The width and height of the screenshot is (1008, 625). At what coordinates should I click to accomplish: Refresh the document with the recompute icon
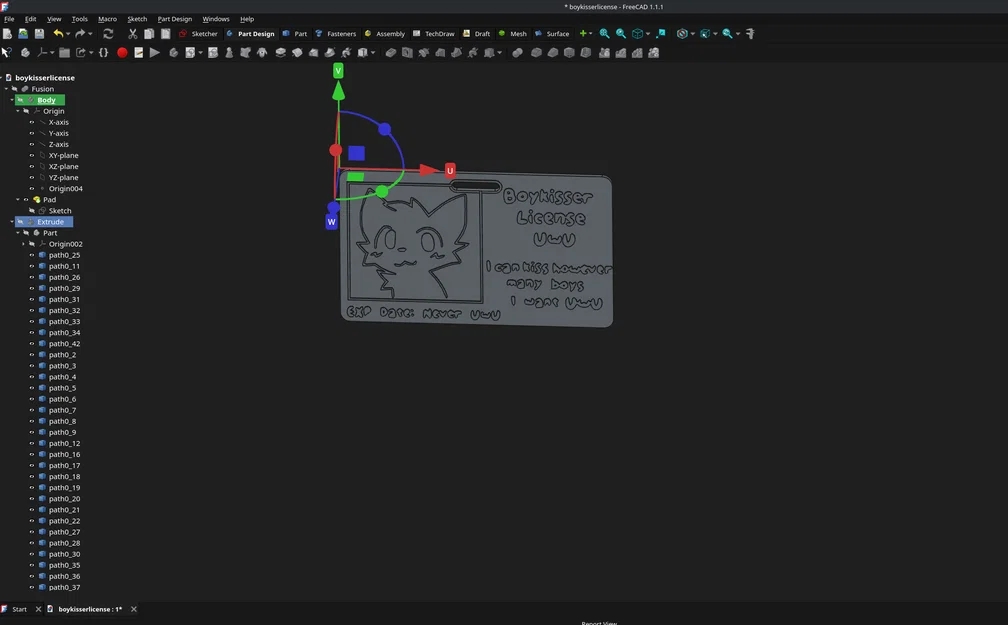coord(108,33)
